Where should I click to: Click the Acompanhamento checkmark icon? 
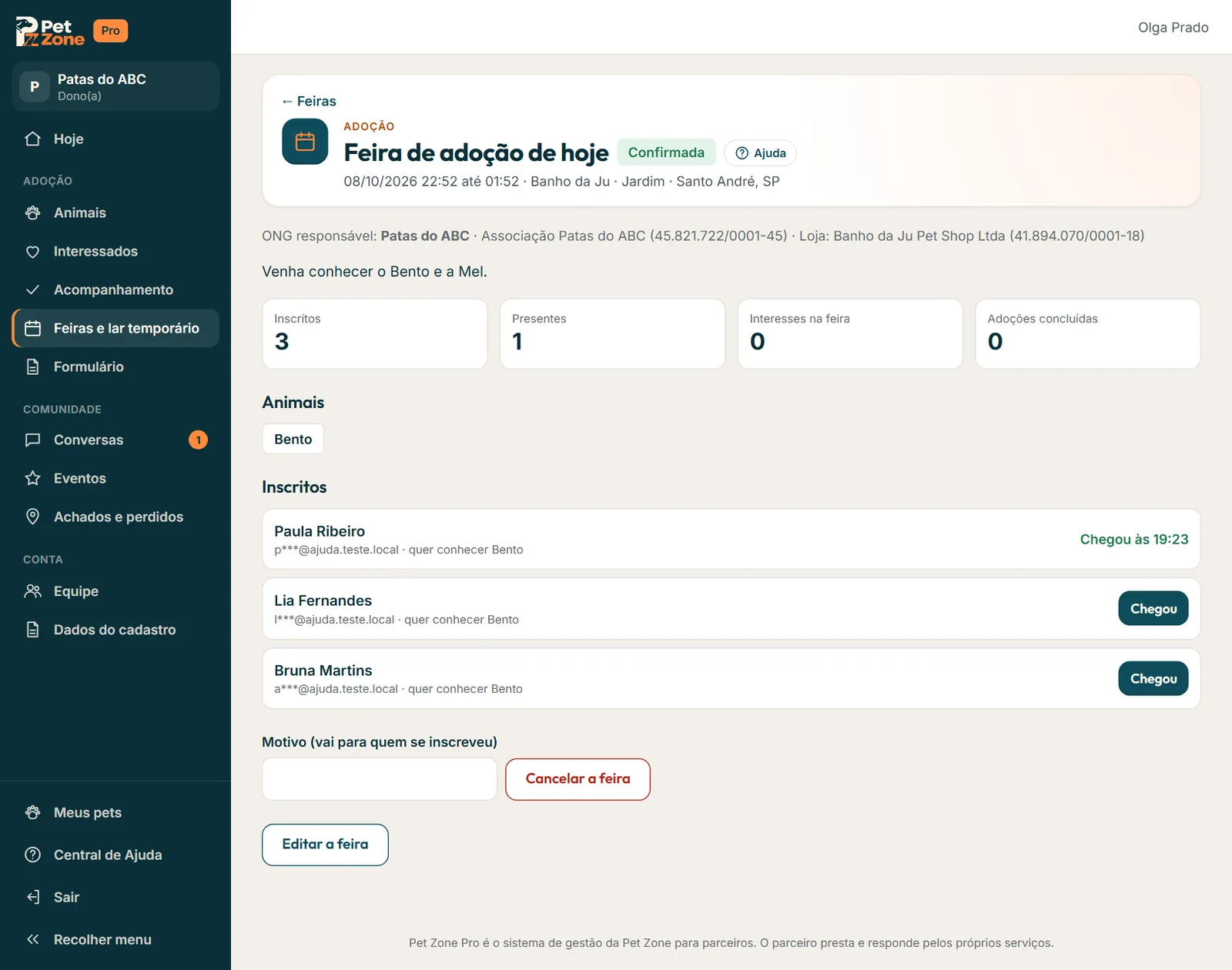pos(32,289)
